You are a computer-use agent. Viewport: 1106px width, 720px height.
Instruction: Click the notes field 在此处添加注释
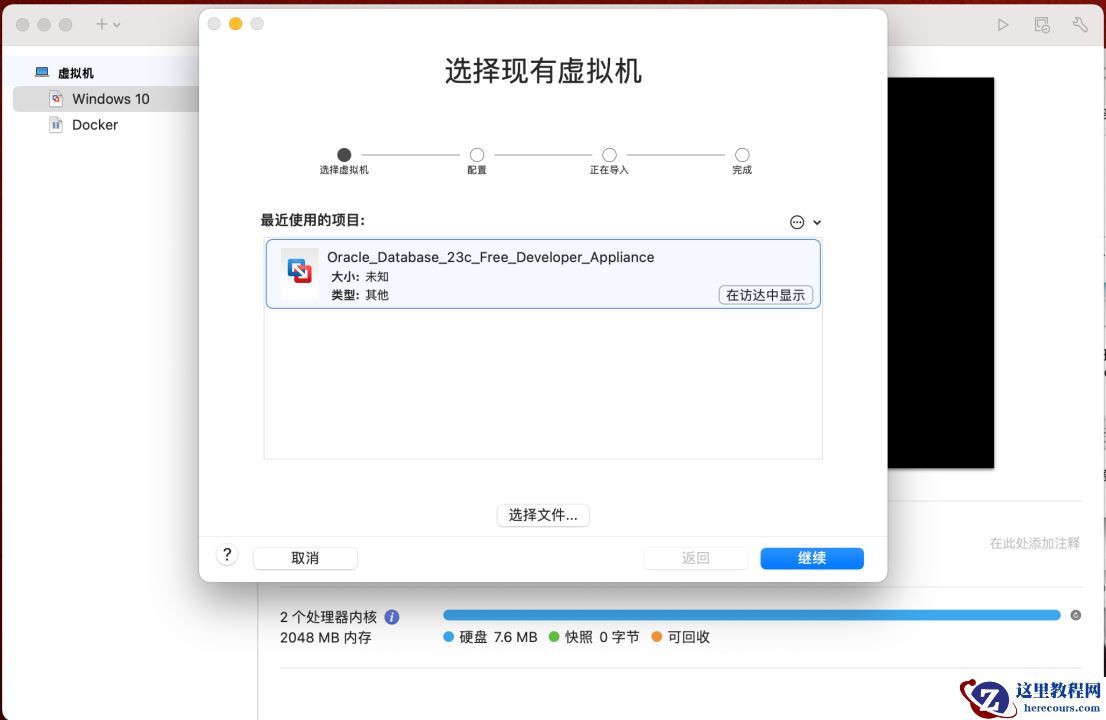(x=1035, y=543)
